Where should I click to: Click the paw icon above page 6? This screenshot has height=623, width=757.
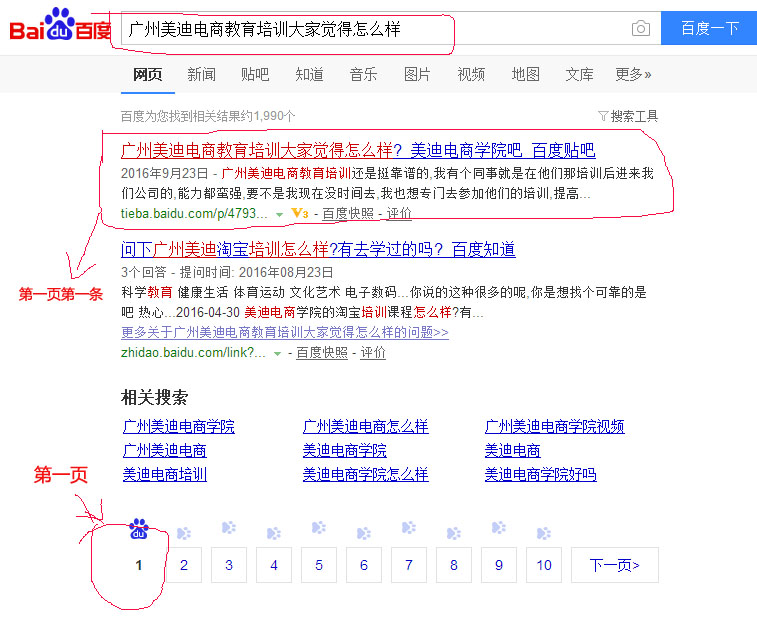tap(364, 533)
